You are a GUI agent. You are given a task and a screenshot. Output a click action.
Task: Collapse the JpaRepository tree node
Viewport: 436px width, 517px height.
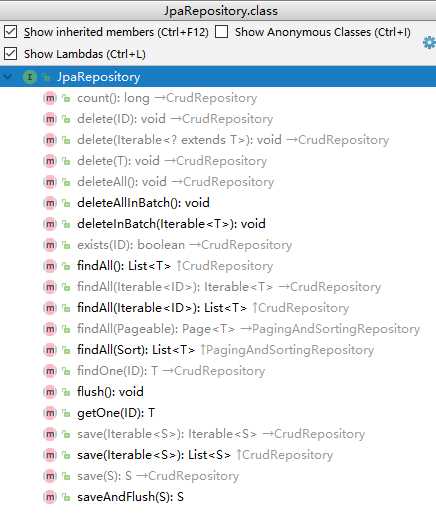click(x=8, y=77)
